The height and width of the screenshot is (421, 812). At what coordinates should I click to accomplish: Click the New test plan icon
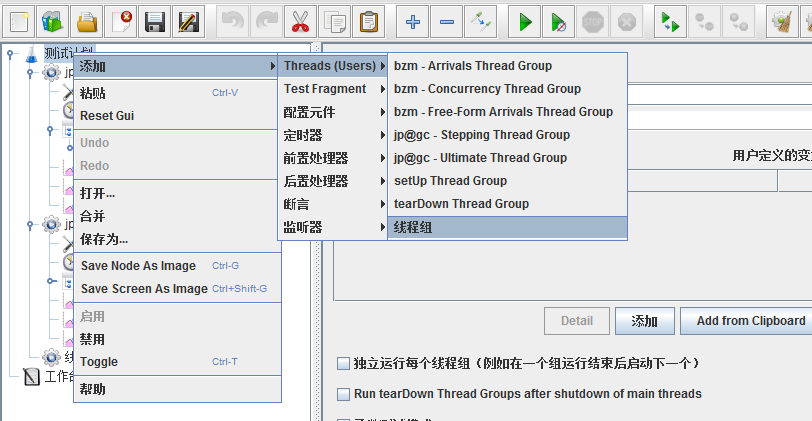[19, 20]
